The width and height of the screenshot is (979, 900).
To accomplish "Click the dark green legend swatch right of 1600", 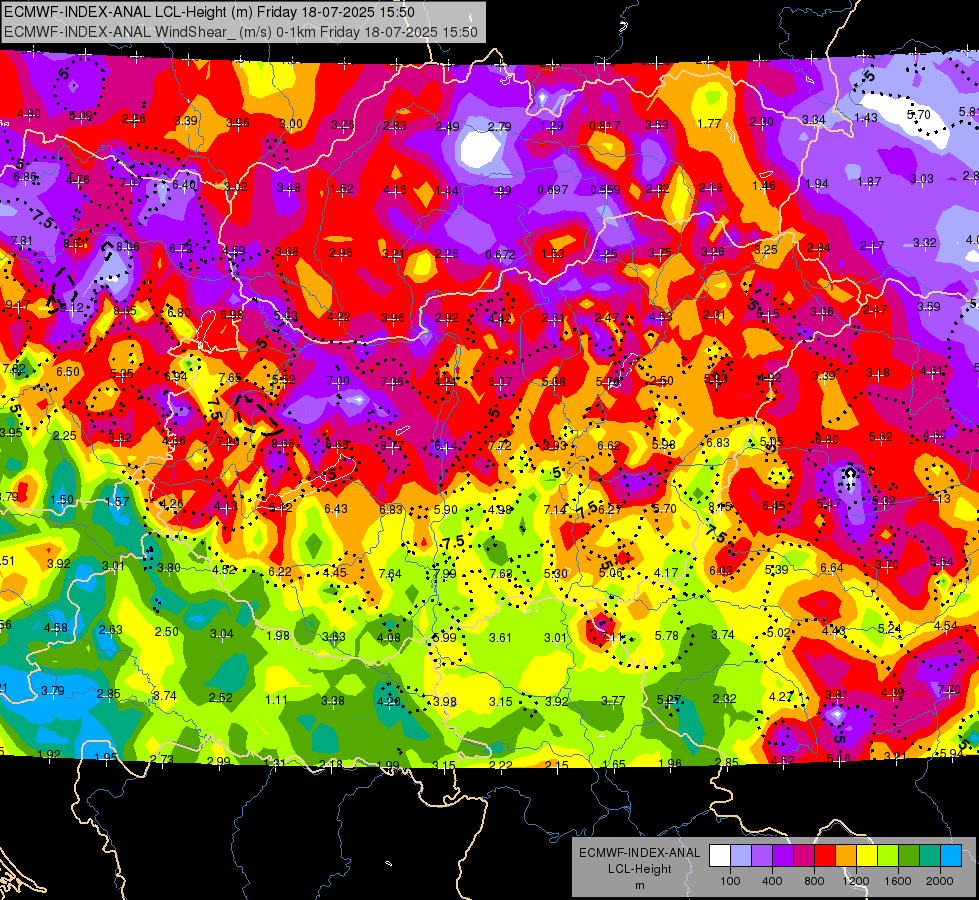I will [909, 856].
